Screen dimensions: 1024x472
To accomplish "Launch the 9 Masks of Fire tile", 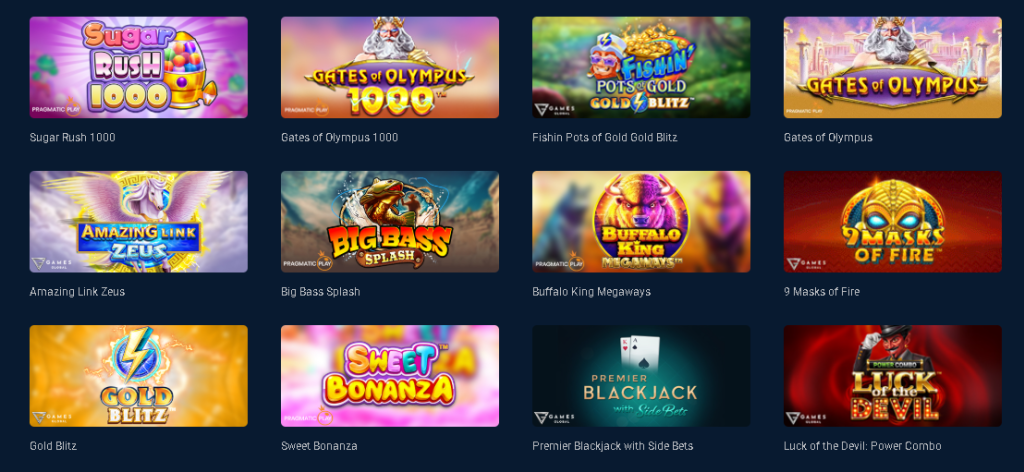I will tap(893, 221).
